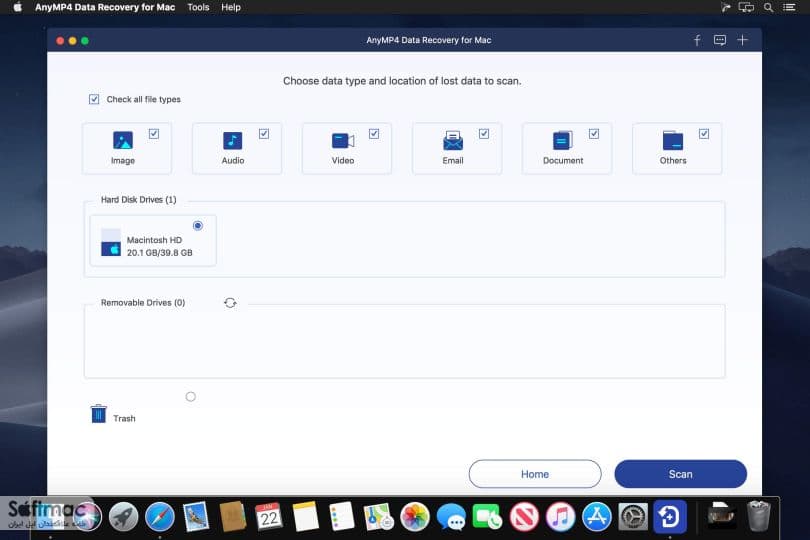Click the plus icon in title bar

742,40
